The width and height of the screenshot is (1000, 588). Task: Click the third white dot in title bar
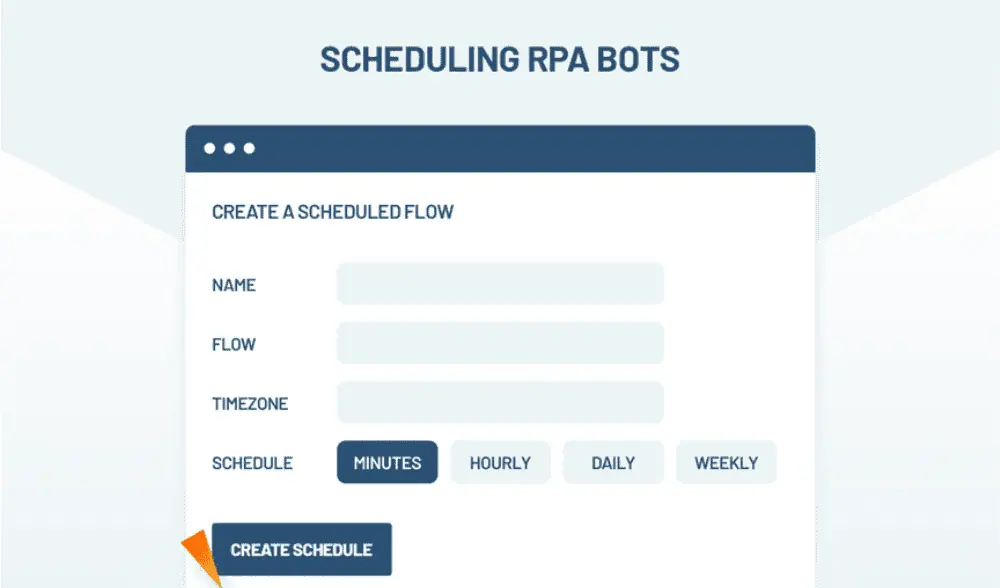click(249, 149)
